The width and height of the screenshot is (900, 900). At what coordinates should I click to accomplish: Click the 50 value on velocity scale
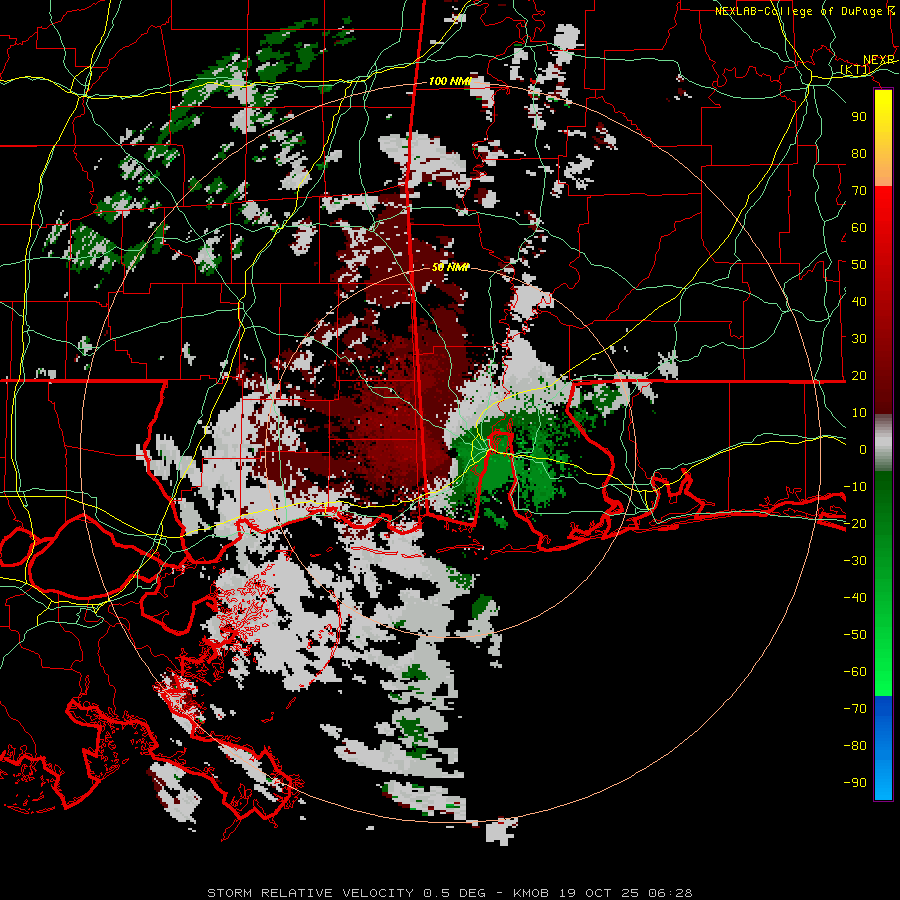pyautogui.click(x=859, y=265)
